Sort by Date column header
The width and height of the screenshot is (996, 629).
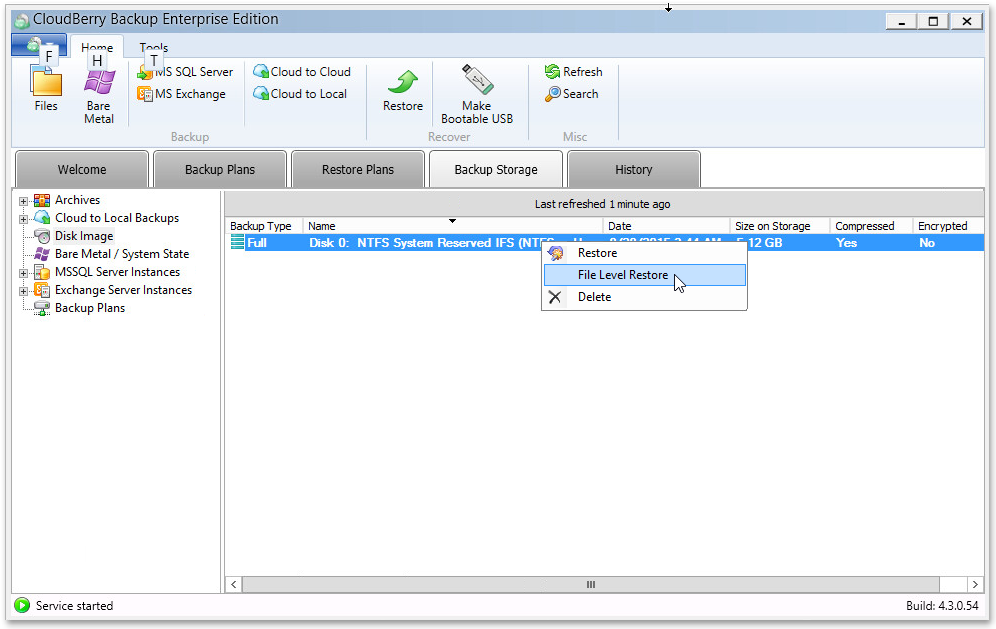[x=666, y=226]
